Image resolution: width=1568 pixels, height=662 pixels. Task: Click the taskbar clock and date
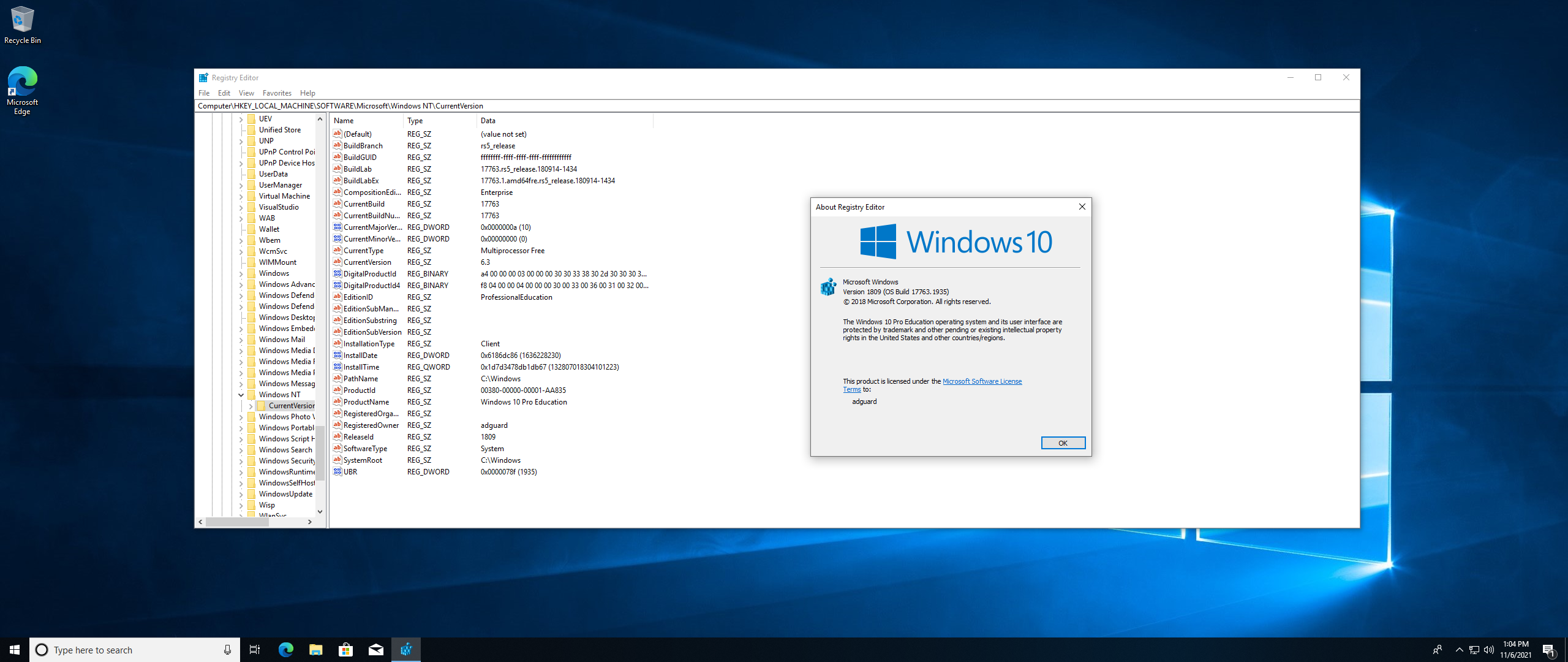[x=1515, y=650]
